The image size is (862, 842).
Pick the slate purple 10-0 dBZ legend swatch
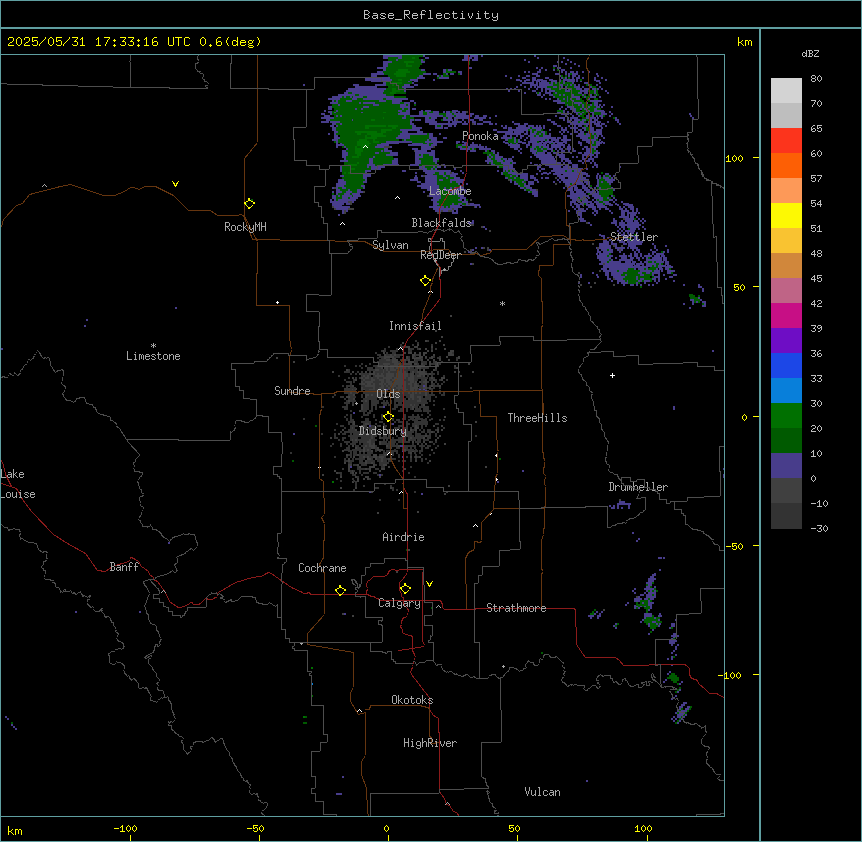pos(786,466)
